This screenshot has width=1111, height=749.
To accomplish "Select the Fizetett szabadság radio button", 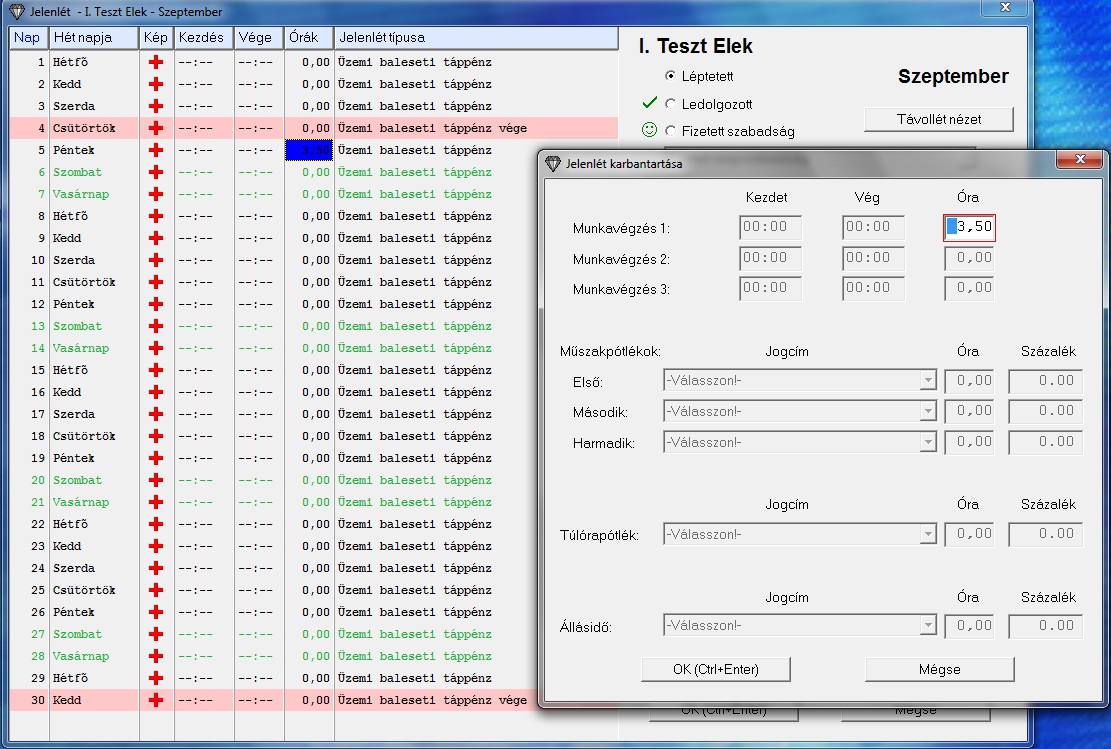I will tap(670, 131).
